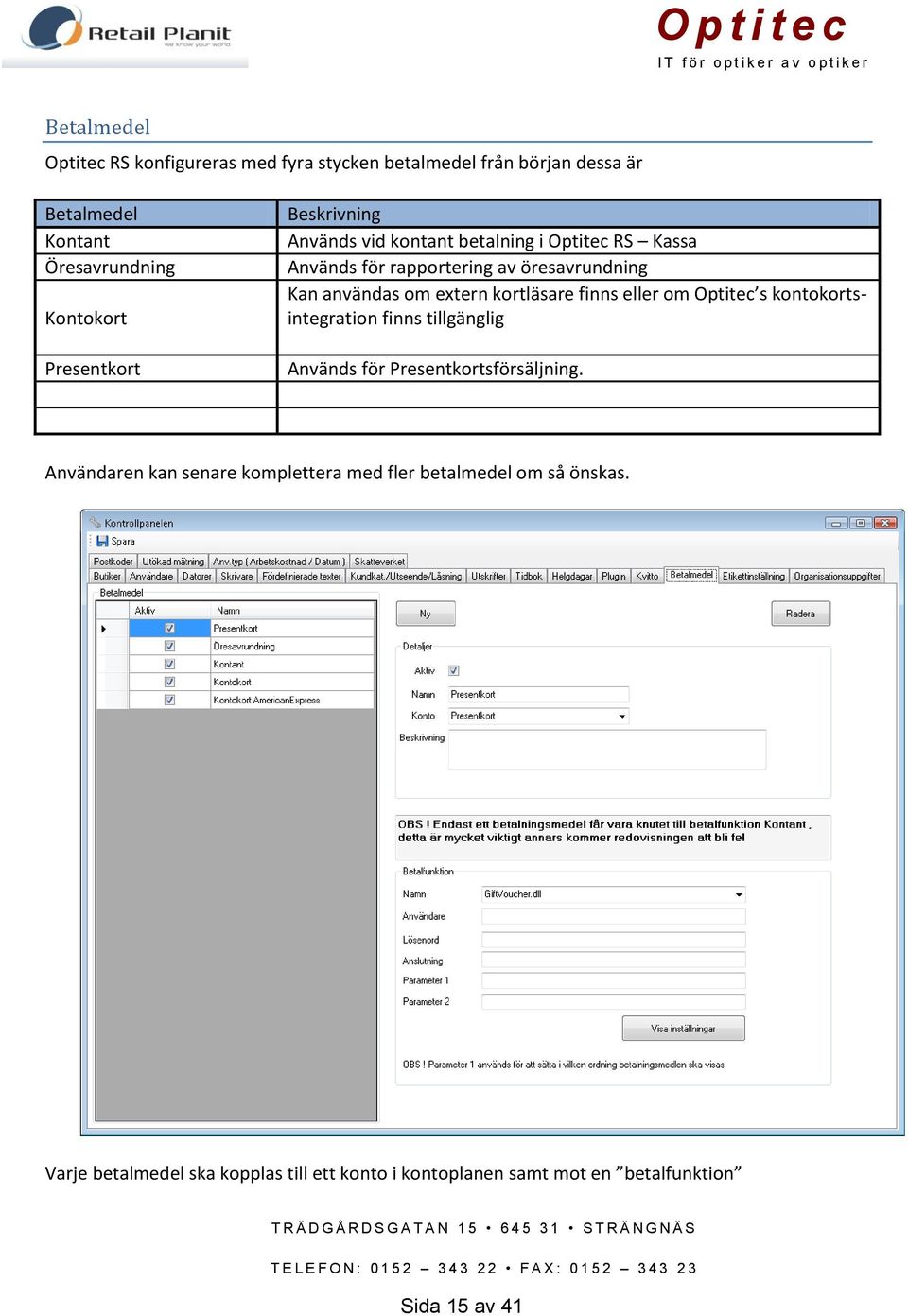Close the Kontrollpanelen window
Screen dimensions: 908x1316
[x=885, y=523]
